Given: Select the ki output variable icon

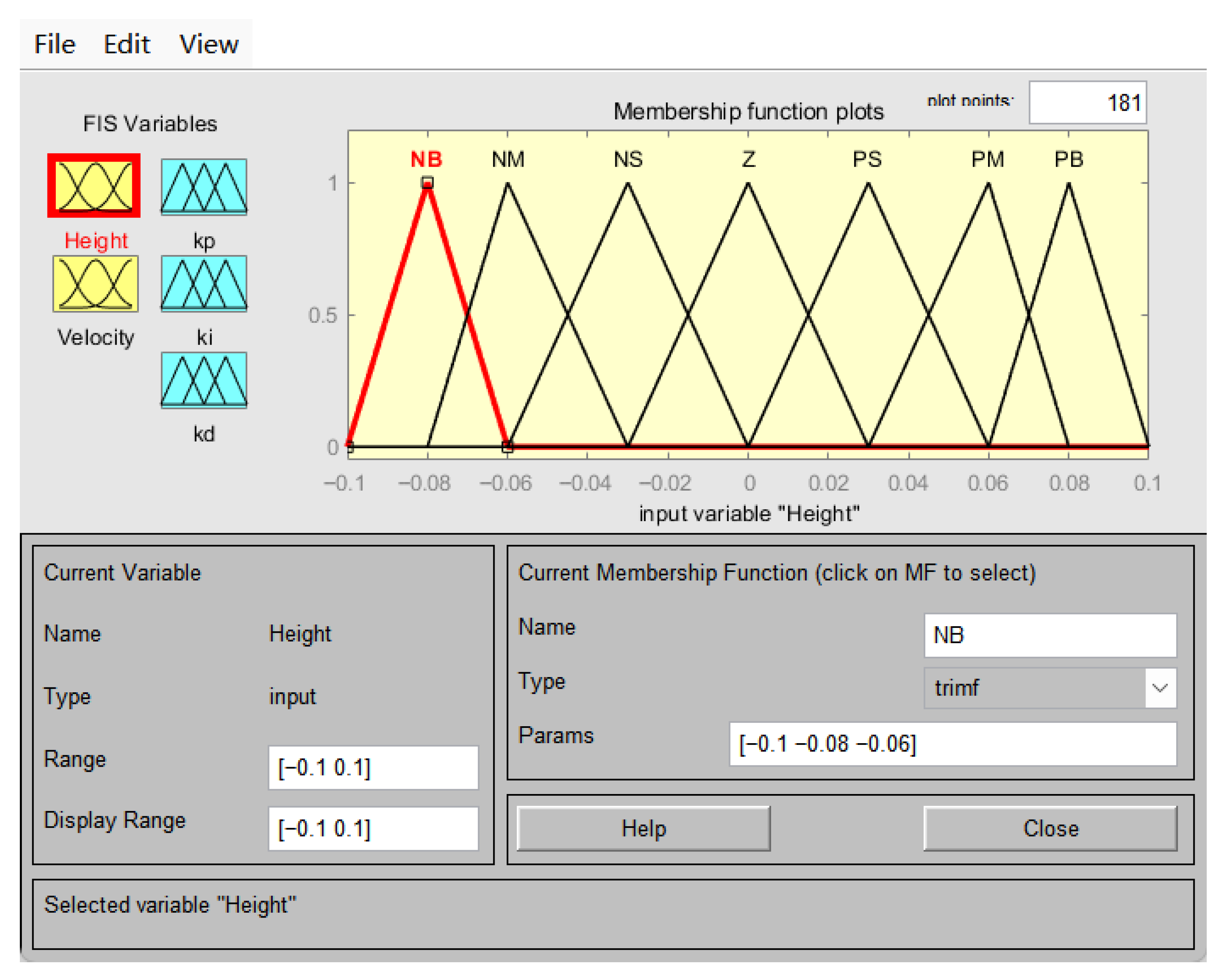Looking at the screenshot, I should pyautogui.click(x=203, y=284).
